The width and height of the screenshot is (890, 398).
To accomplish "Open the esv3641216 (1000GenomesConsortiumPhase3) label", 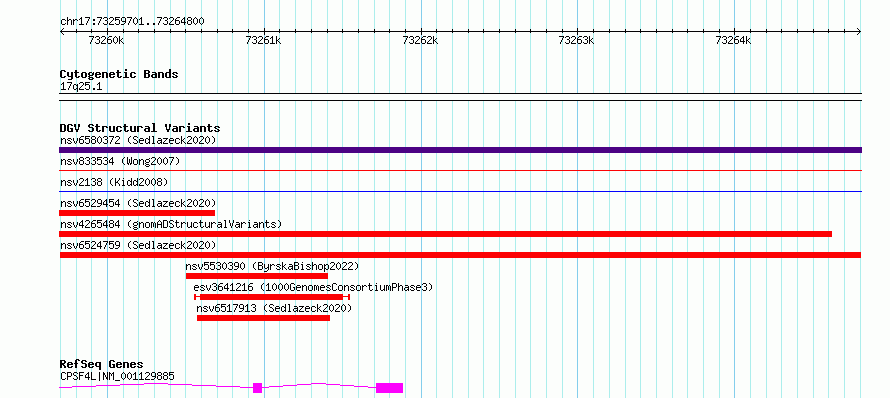I will tap(313, 287).
